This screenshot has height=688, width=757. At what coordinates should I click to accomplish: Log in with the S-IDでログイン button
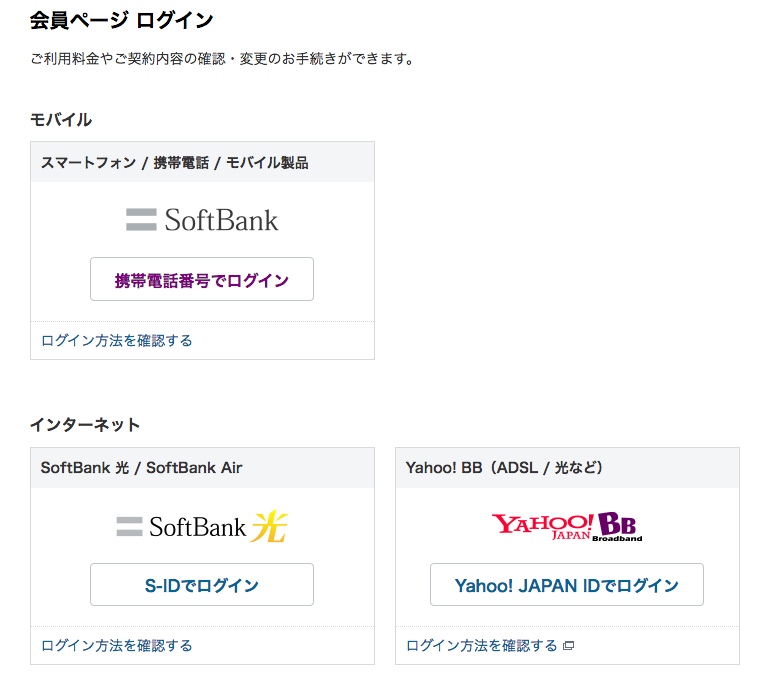tap(202, 585)
